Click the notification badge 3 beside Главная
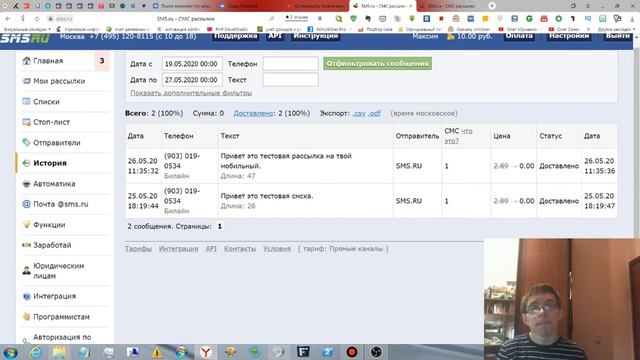Image resolution: width=640 pixels, height=360 pixels. tap(102, 61)
